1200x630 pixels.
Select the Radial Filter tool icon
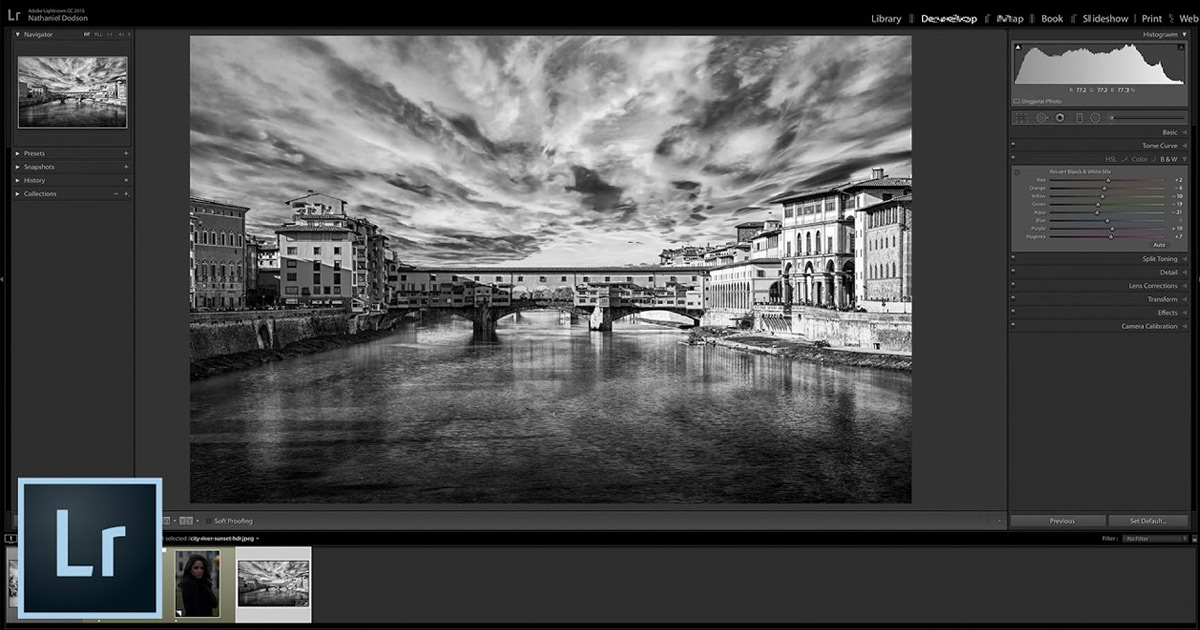tap(1095, 117)
